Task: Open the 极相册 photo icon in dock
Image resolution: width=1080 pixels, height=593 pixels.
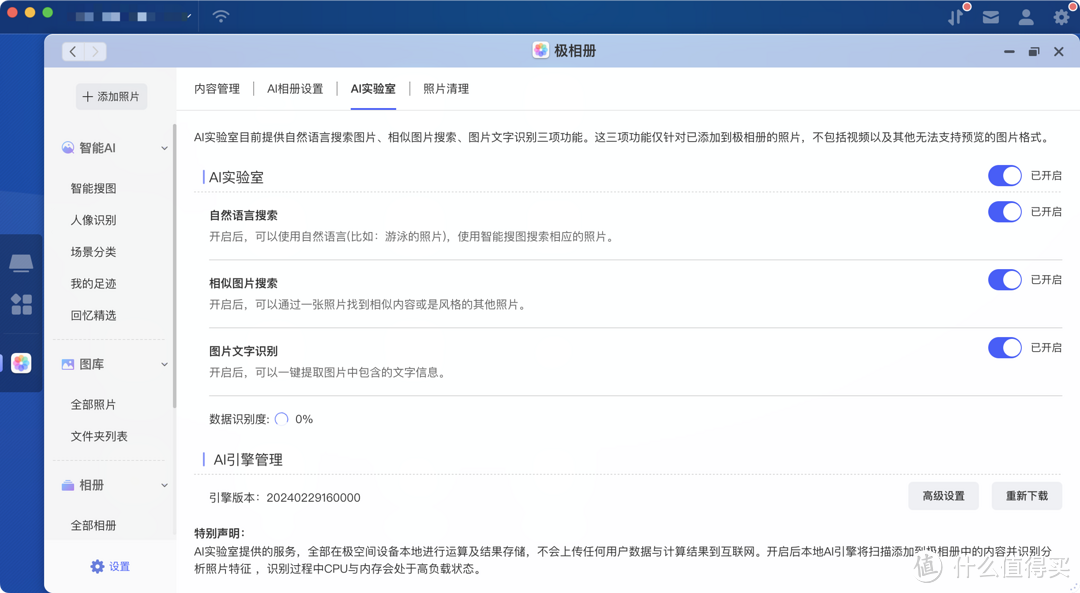Action: pyautogui.click(x=21, y=363)
